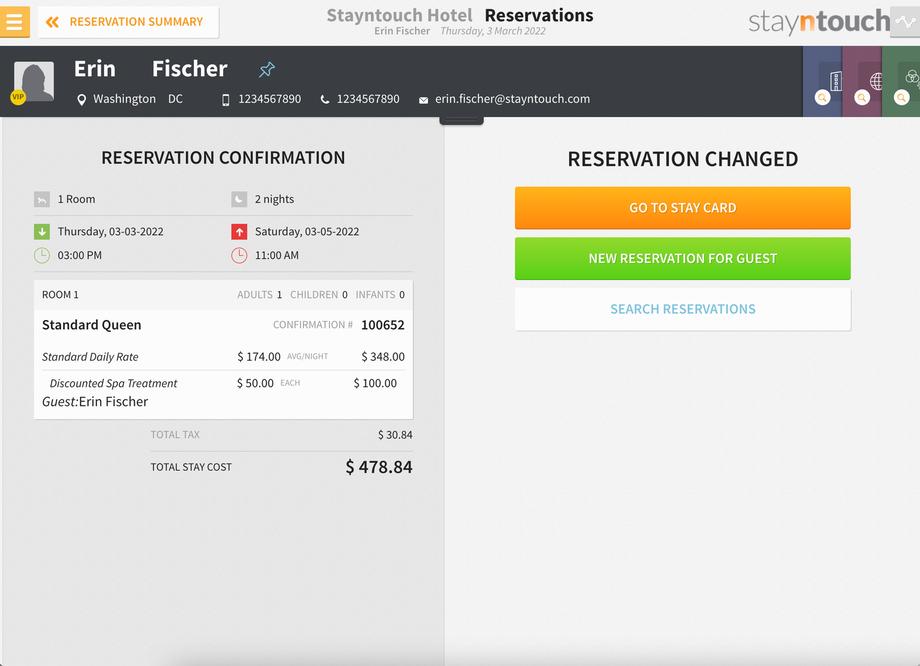Click the stayntouch logo
920x666 pixels.
(x=819, y=22)
